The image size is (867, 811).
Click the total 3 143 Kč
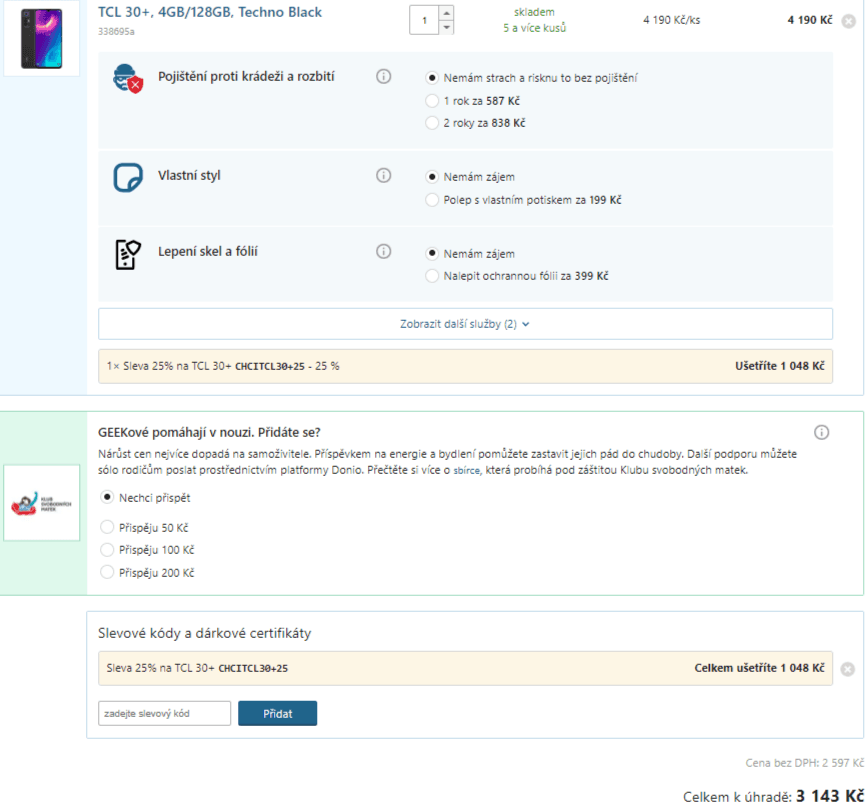pyautogui.click(x=830, y=796)
